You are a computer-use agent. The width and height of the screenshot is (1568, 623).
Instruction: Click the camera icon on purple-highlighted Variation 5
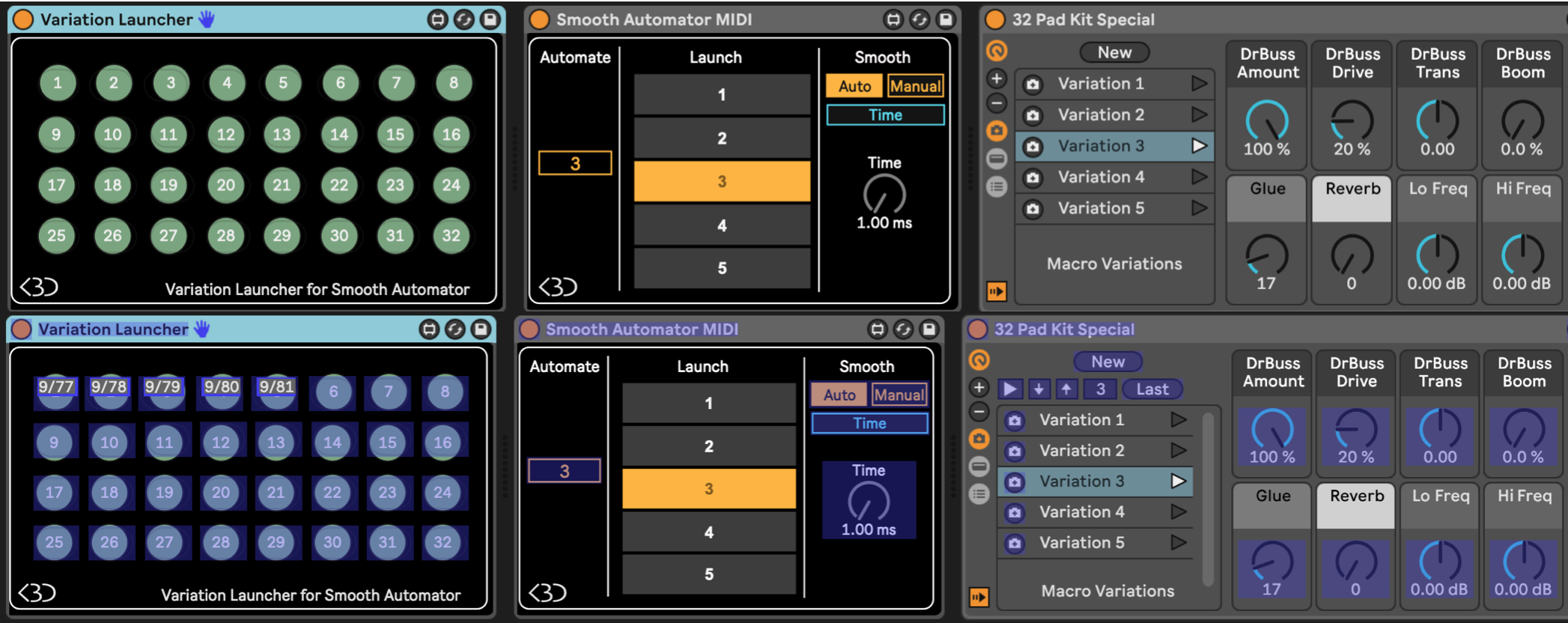click(x=1015, y=543)
